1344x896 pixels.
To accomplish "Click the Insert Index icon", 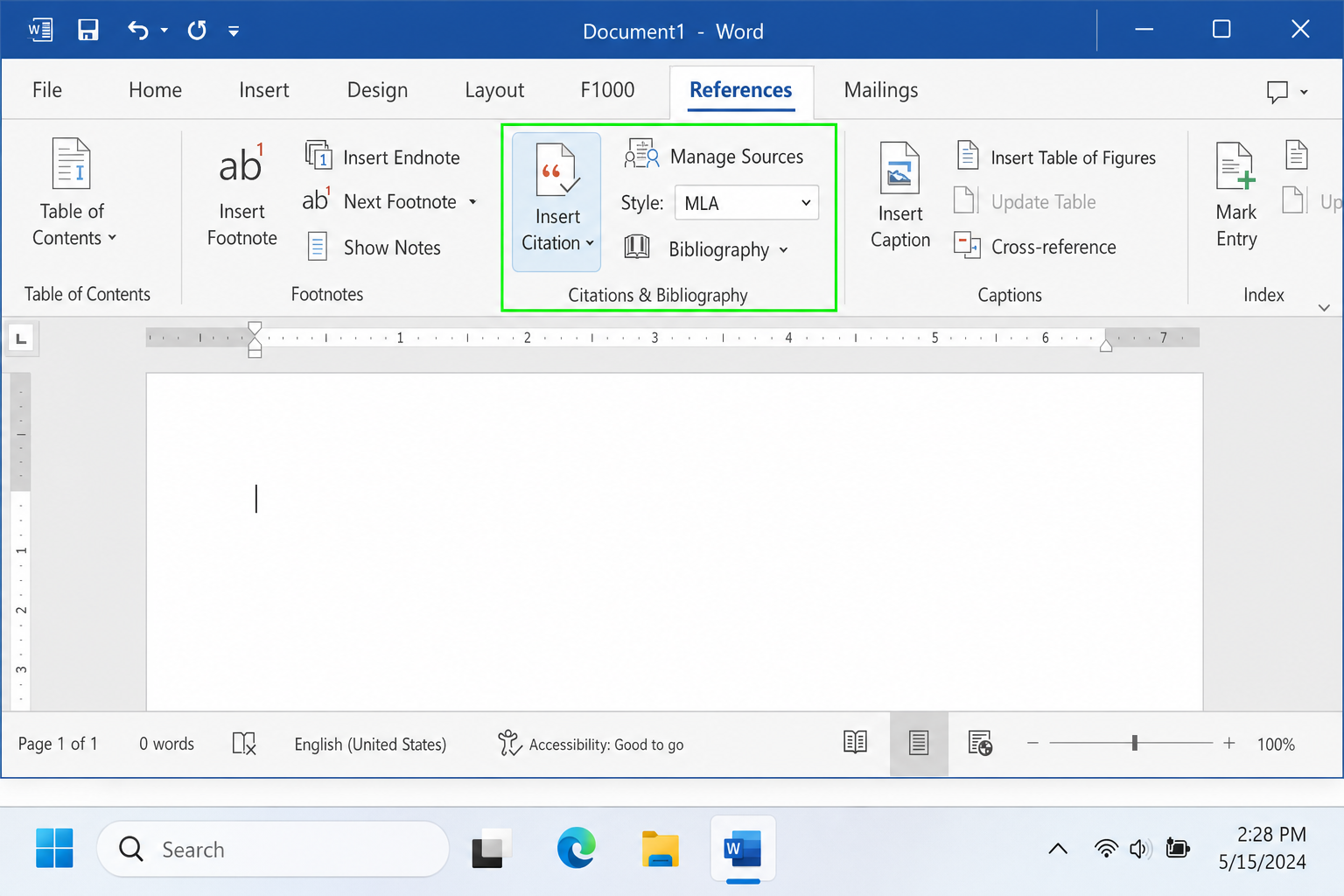I will (1297, 154).
